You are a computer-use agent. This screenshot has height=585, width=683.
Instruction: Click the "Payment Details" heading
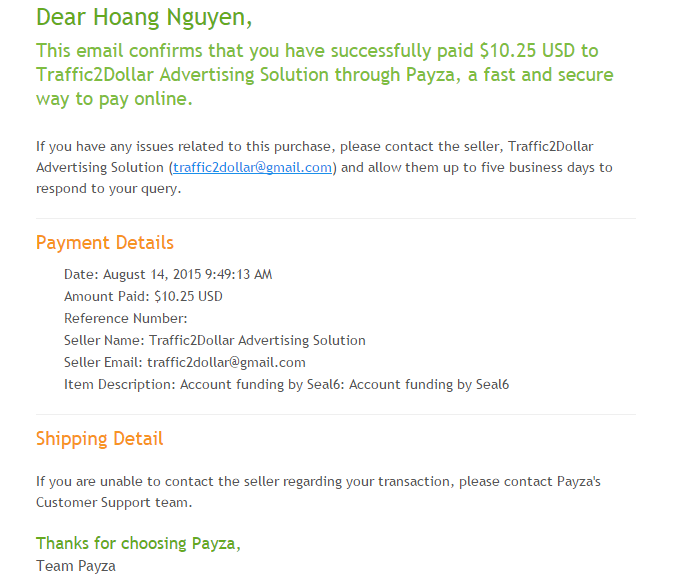105,243
